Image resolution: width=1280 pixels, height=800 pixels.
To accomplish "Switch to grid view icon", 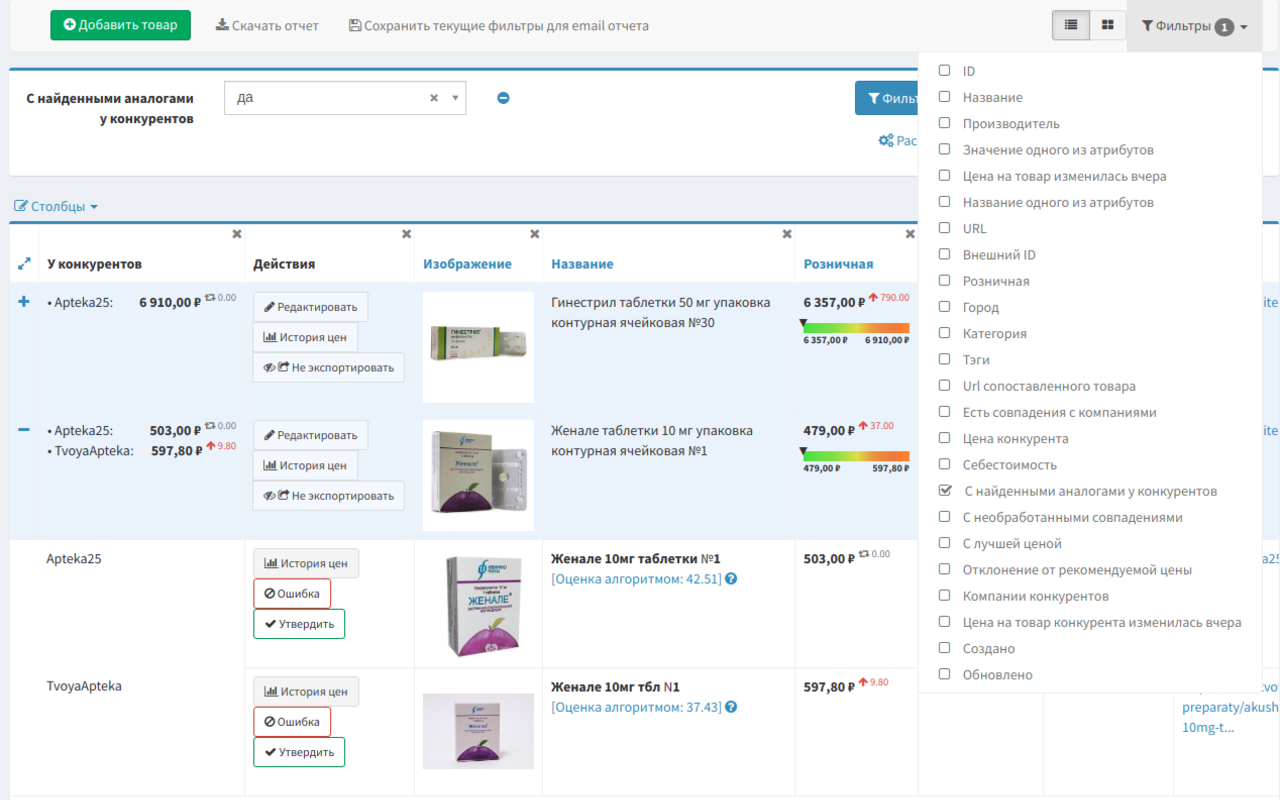I will [x=1107, y=25].
